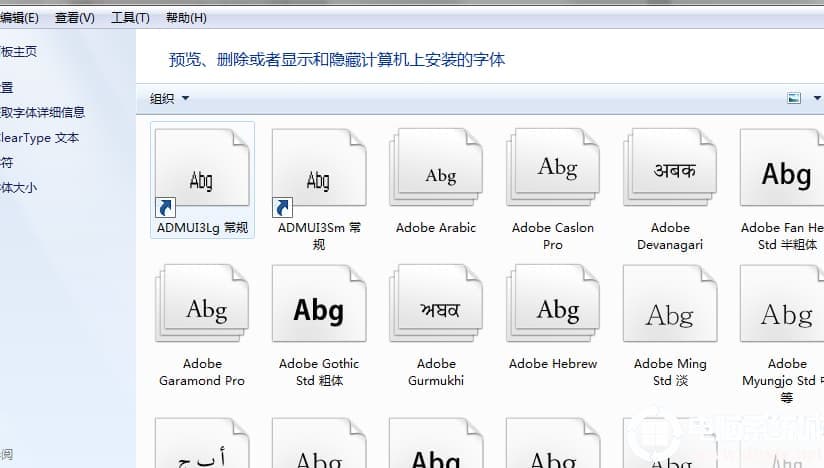Image resolution: width=824 pixels, height=468 pixels.
Task: Open the 组织 dropdown menu
Action: click(169, 98)
